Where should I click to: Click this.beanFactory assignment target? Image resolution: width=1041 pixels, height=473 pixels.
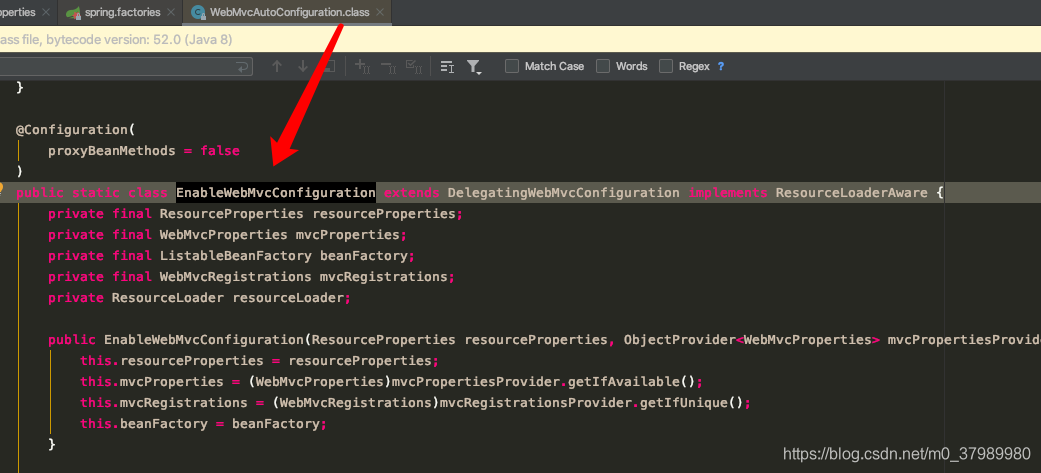pyautogui.click(x=144, y=423)
